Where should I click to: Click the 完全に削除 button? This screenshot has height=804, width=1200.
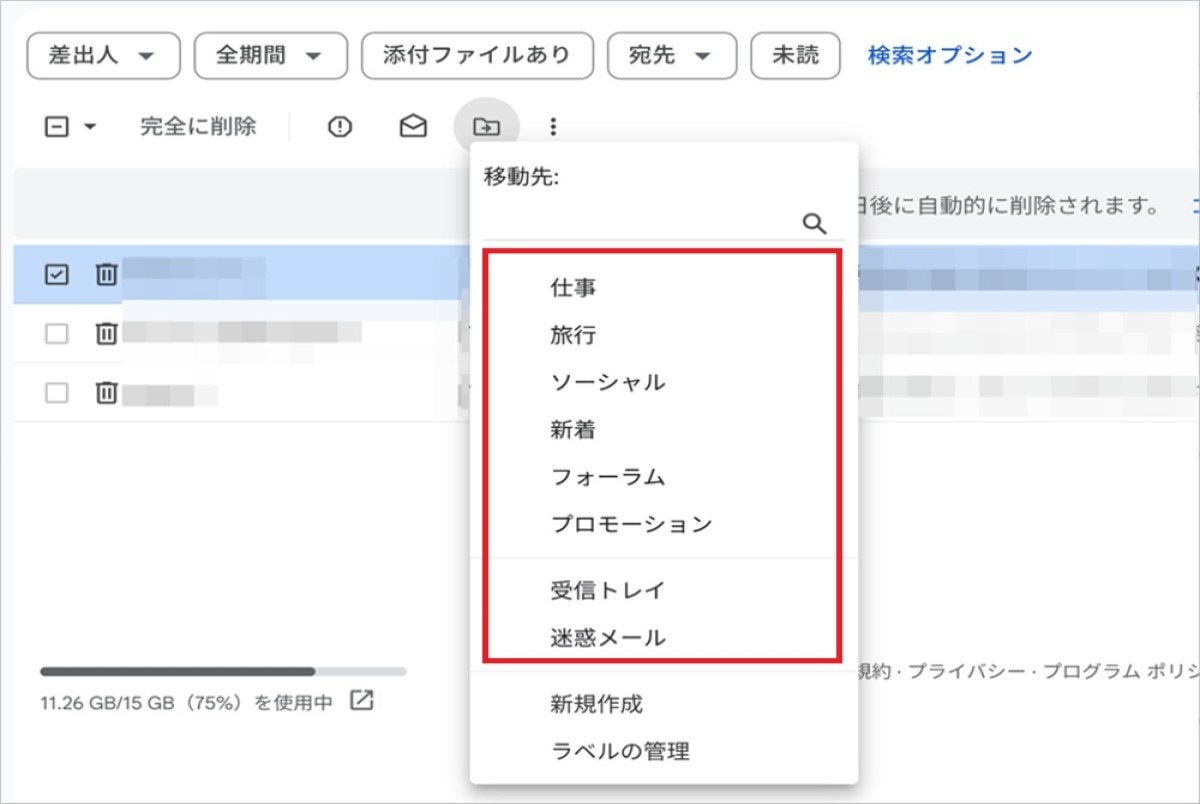[x=198, y=127]
